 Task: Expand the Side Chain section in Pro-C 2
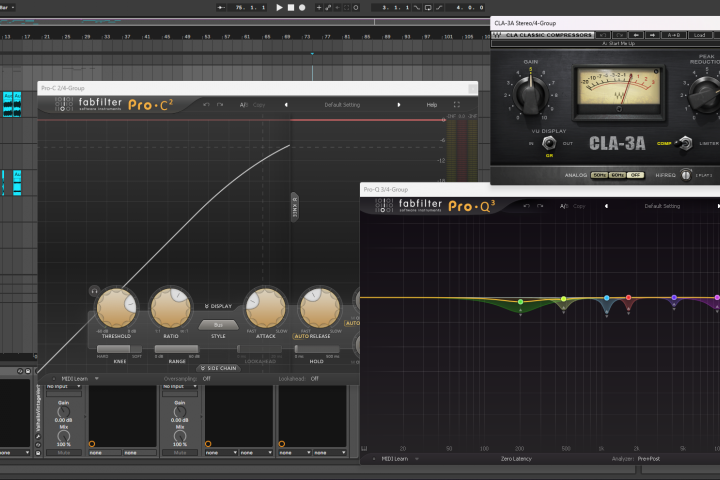point(218,368)
